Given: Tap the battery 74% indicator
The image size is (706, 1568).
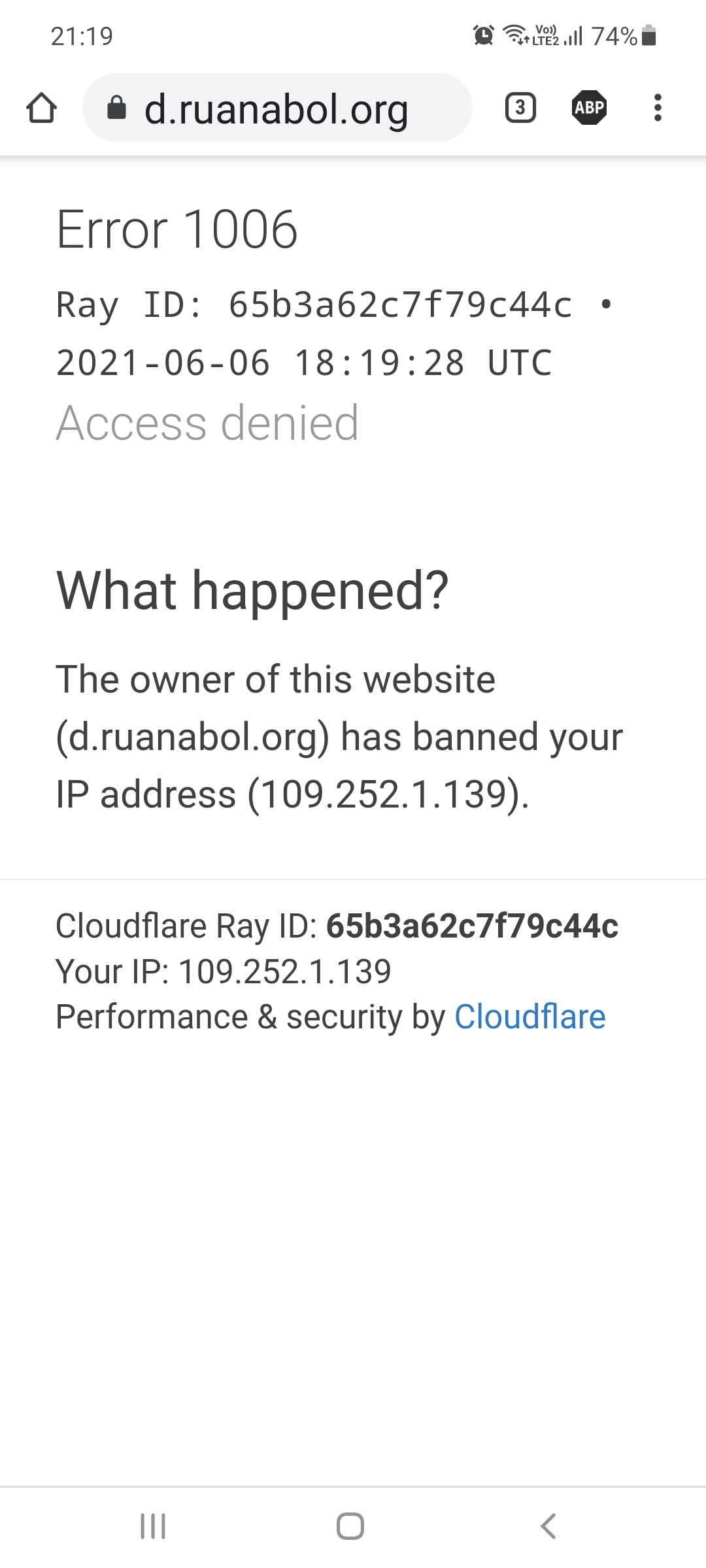Looking at the screenshot, I should tap(623, 36).
